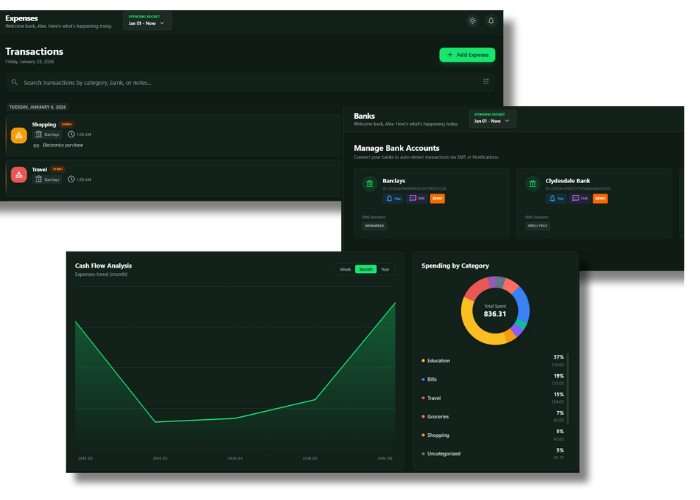Toggle the SMS badge for Barclays
700x500 pixels.
(417, 199)
